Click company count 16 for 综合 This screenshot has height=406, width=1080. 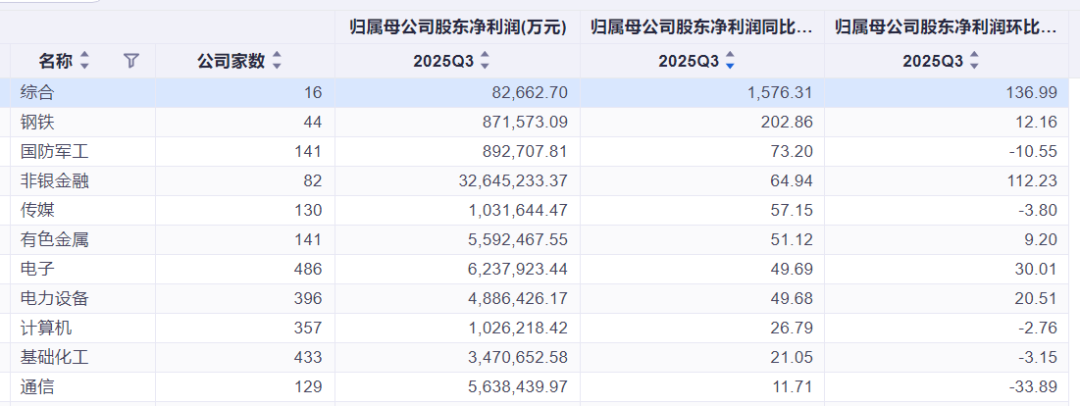click(313, 92)
